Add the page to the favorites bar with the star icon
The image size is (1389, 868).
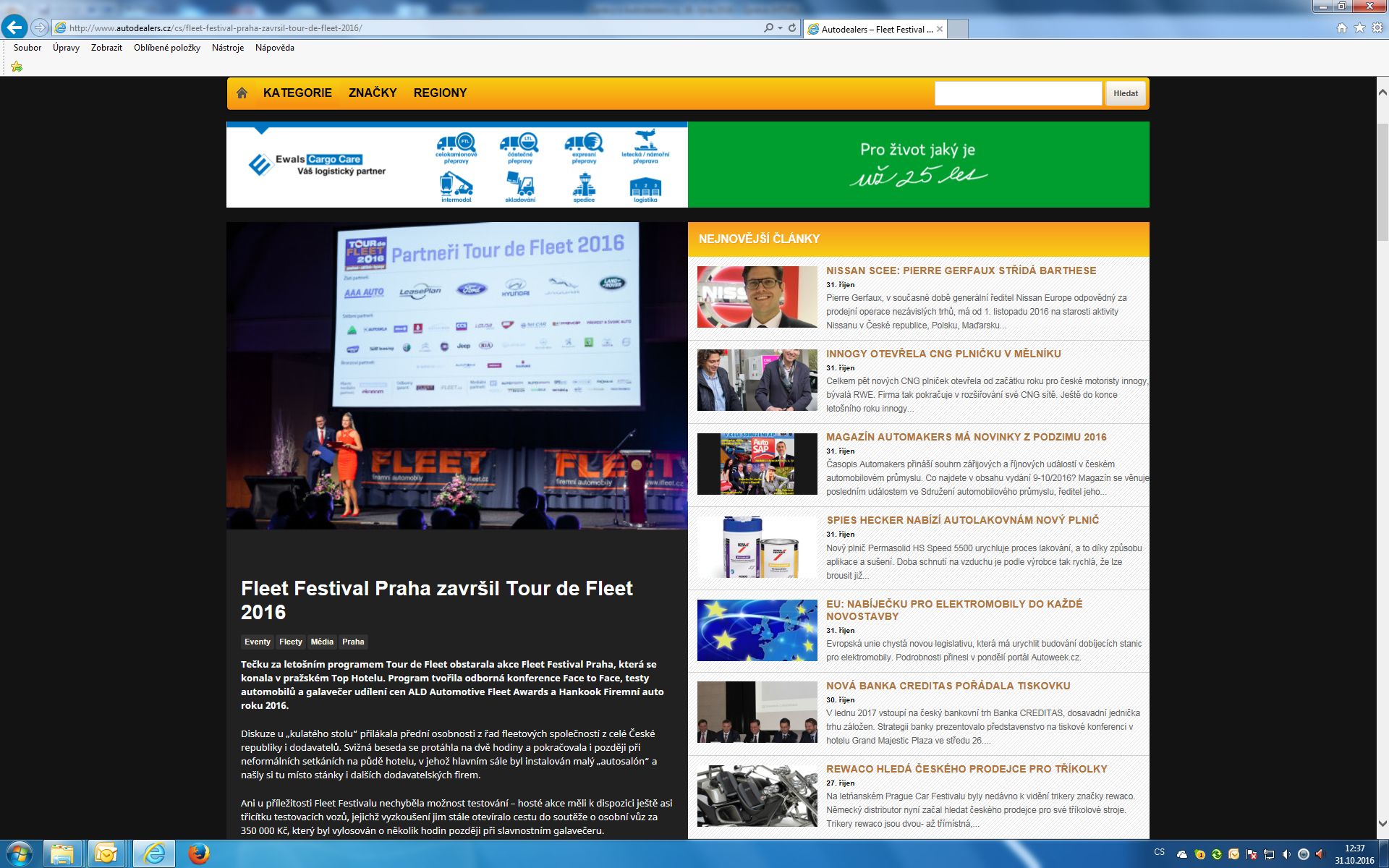[17, 67]
